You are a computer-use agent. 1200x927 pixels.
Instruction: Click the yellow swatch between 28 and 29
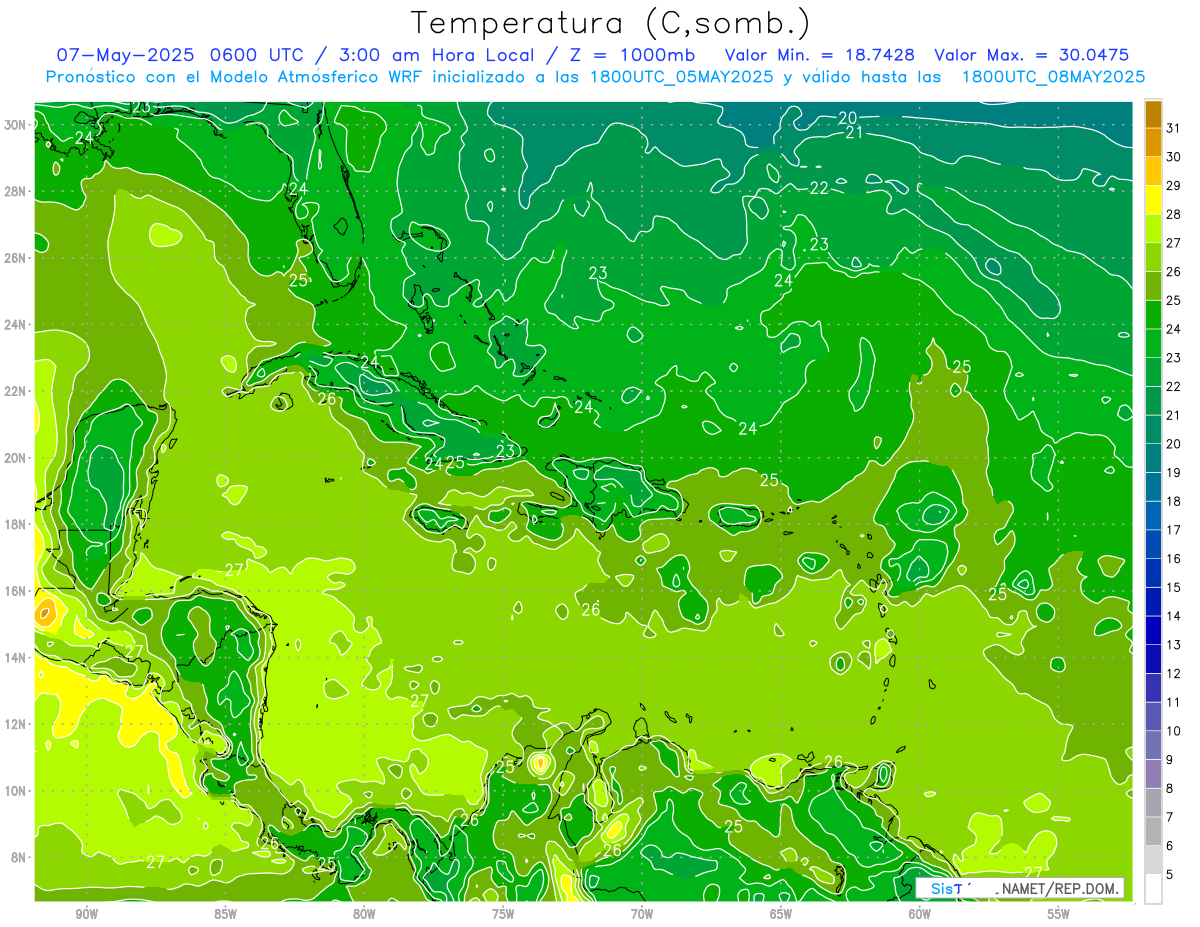1153,199
